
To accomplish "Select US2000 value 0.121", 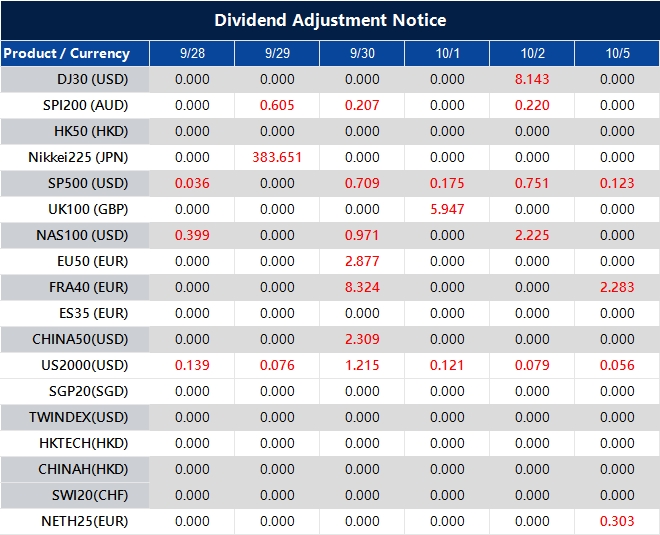I will click(447, 365).
